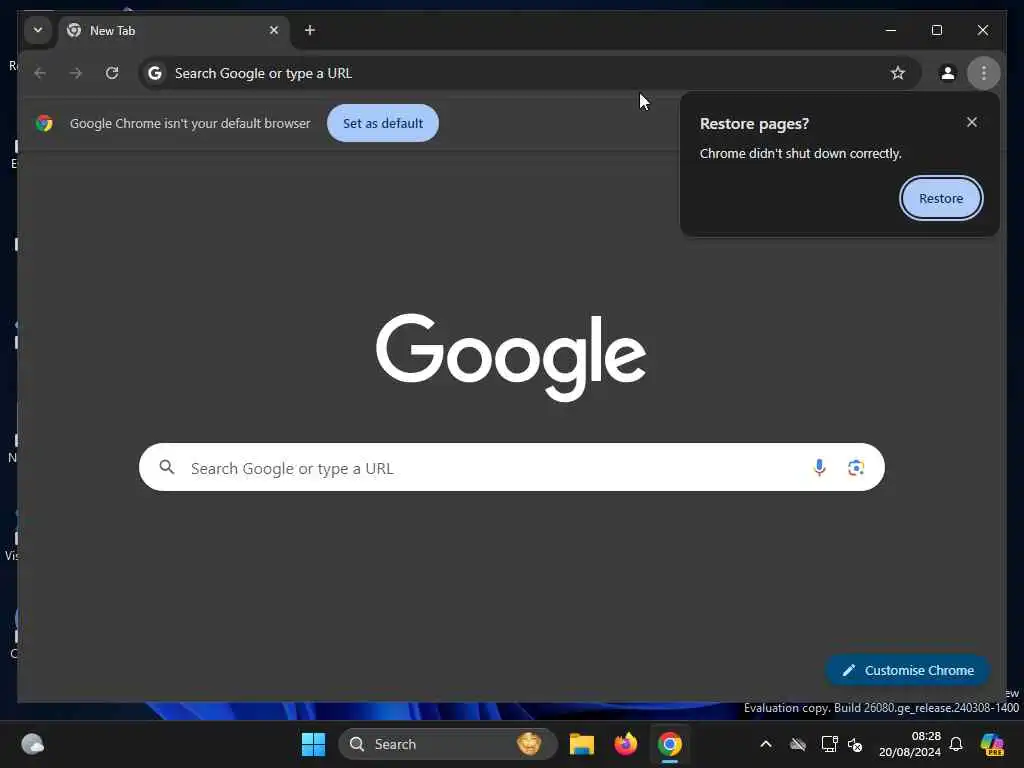The image size is (1024, 768).
Task: Select the New Tab tab
Action: [173, 31]
